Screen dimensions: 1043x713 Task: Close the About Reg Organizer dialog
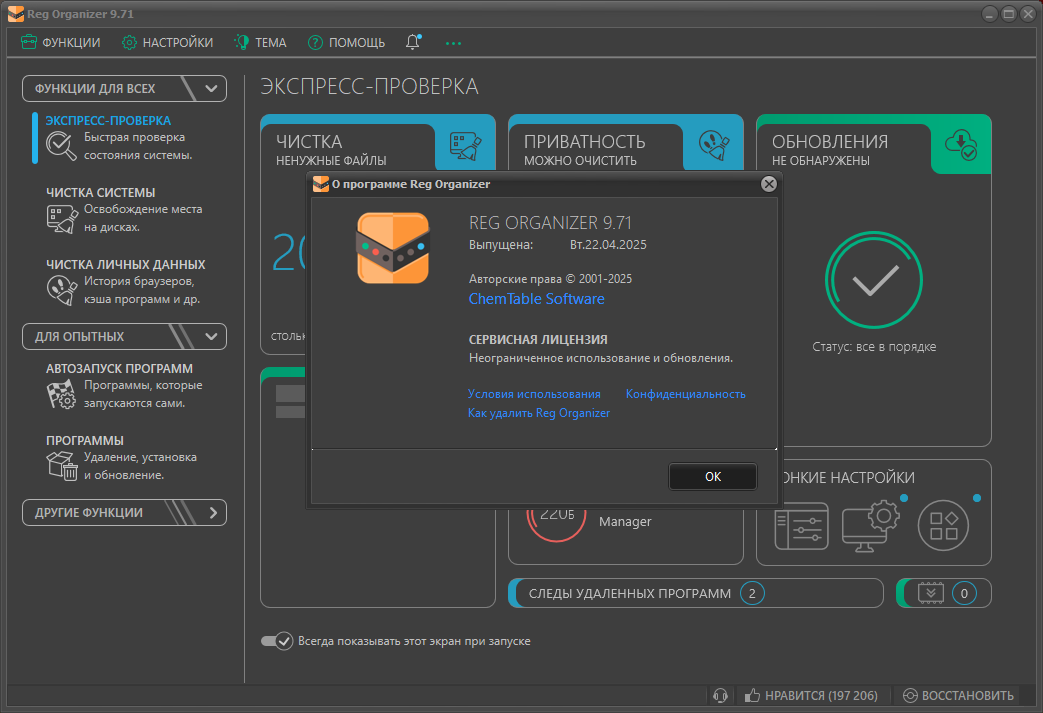tap(769, 184)
